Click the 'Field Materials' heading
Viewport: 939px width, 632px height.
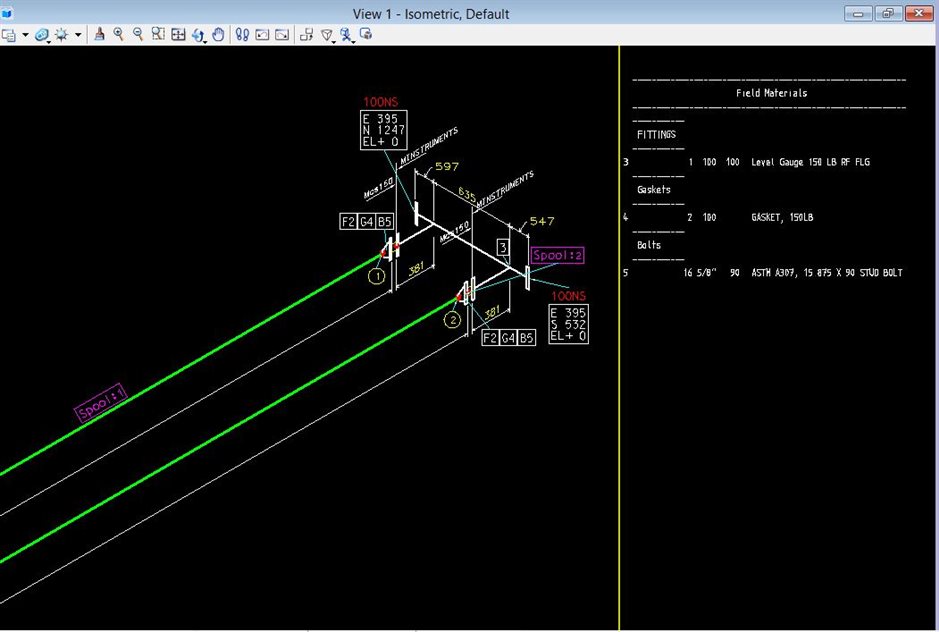click(771, 93)
